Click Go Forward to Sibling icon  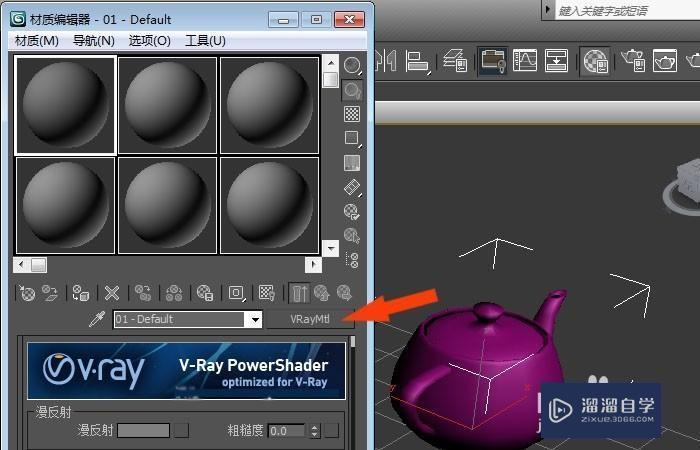[344, 293]
